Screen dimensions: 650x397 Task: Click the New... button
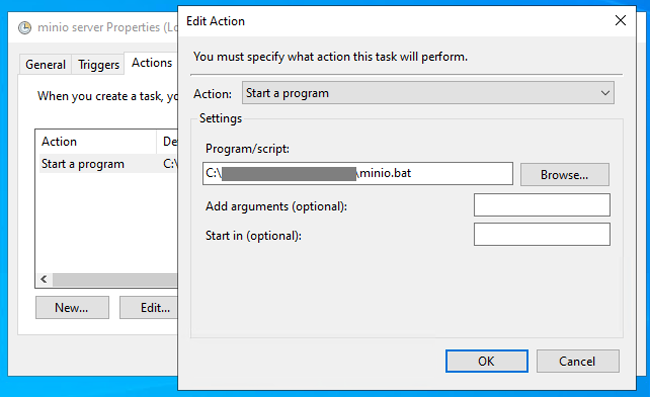pos(72,307)
